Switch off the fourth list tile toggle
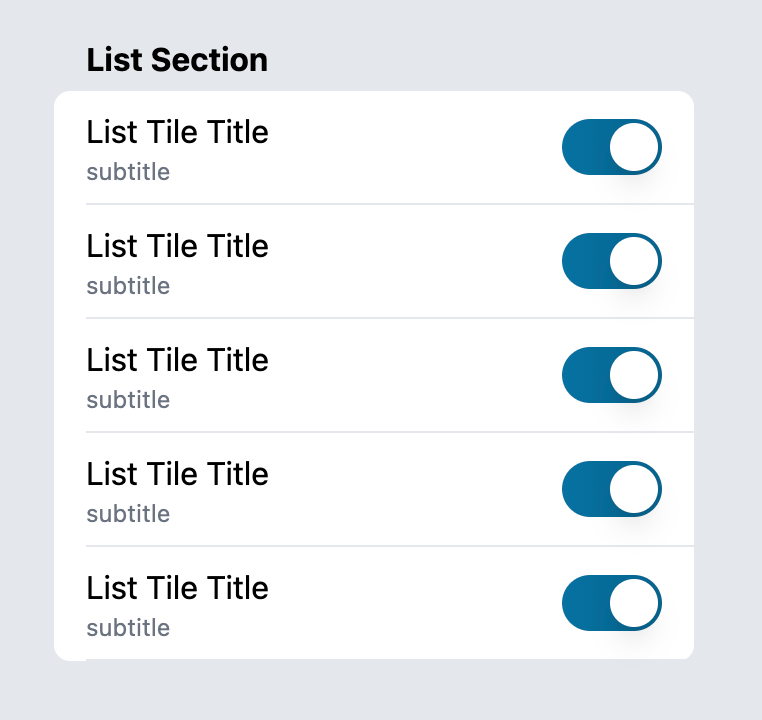The image size is (762, 720). coord(612,489)
